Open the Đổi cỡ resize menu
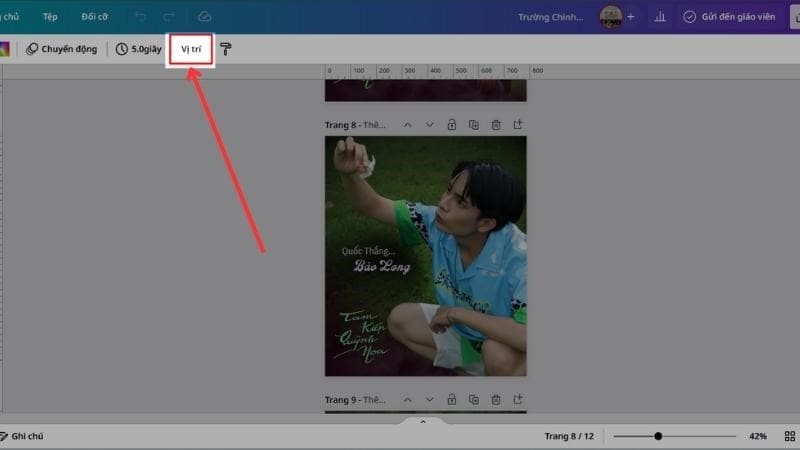The width and height of the screenshot is (800, 450). click(94, 17)
